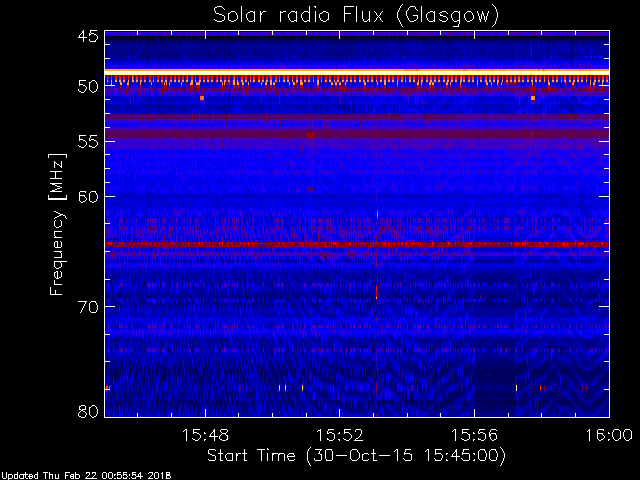Click the plot title "Solar radio Flux (Glasgow)"
This screenshot has width=640, height=480.
356,16
